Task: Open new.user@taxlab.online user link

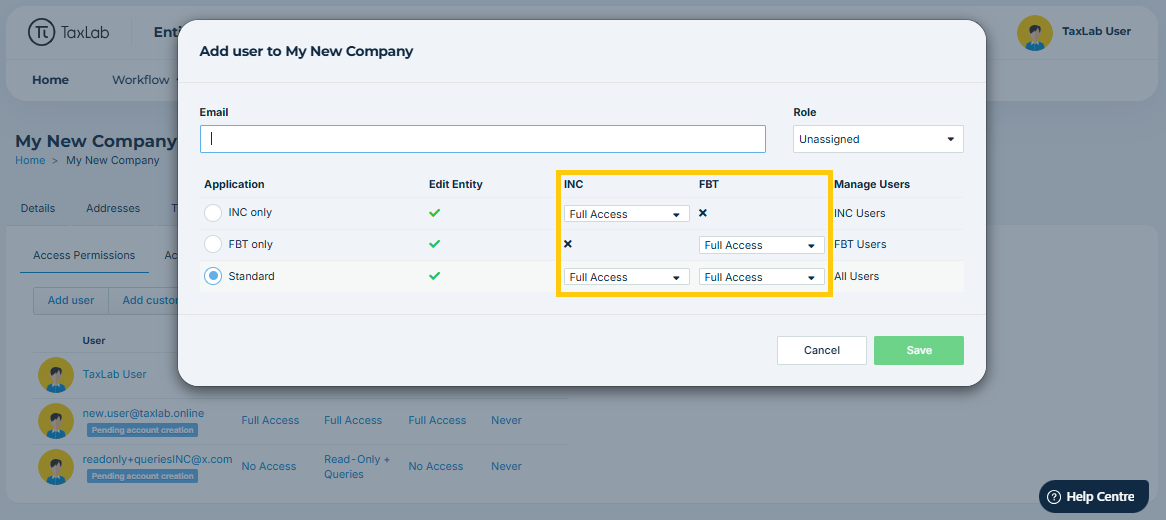Action: point(144,413)
